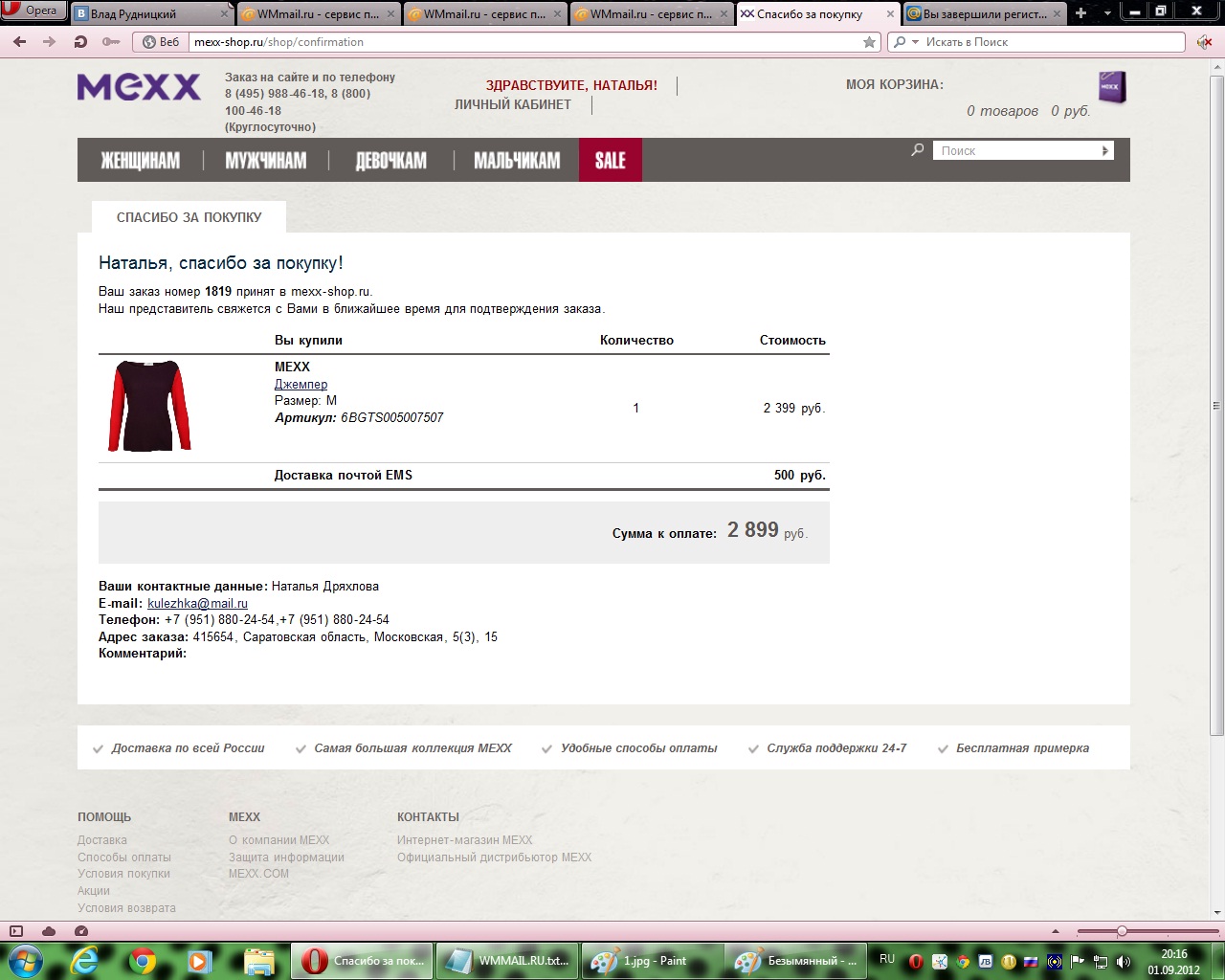Image resolution: width=1225 pixels, height=980 pixels.
Task: Open the 'МАЛЬЧИКАМ' menu
Action: point(517,160)
